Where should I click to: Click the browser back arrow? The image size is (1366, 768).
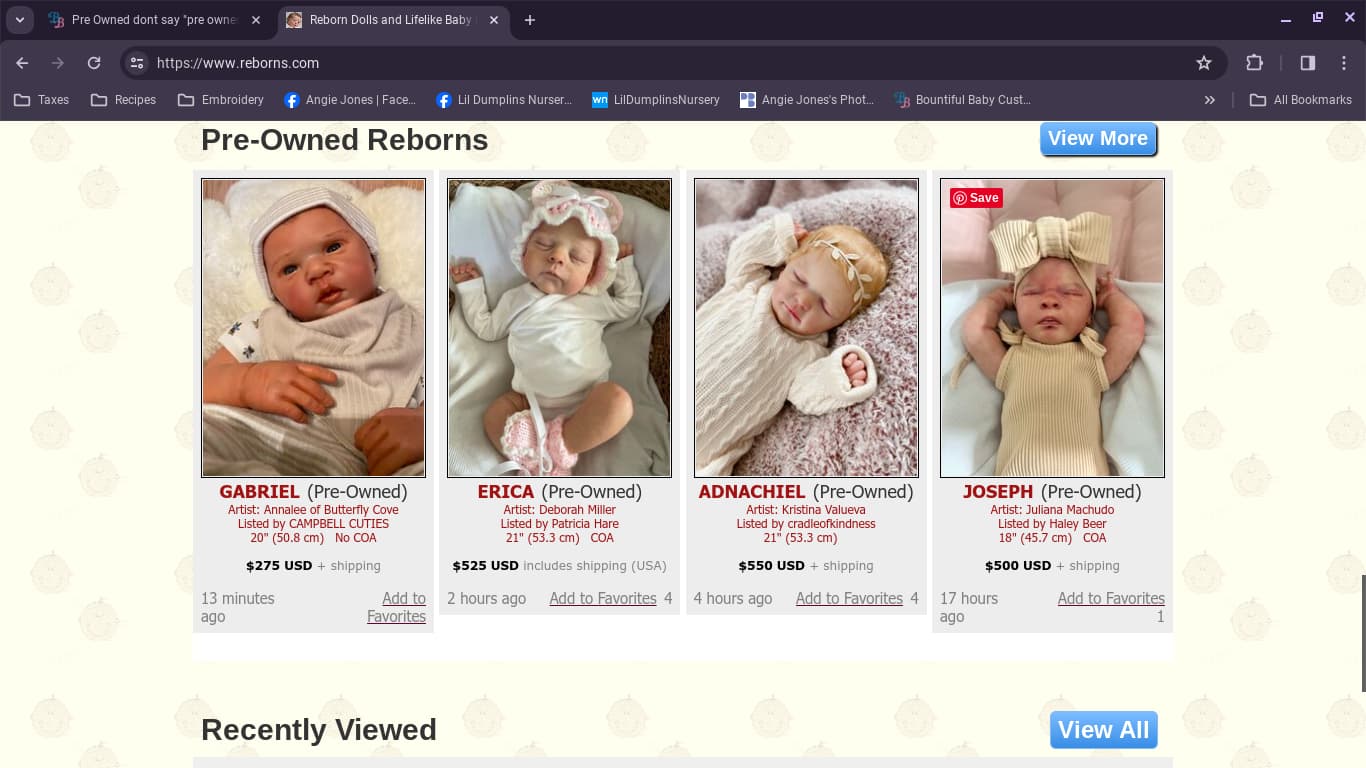(x=22, y=63)
